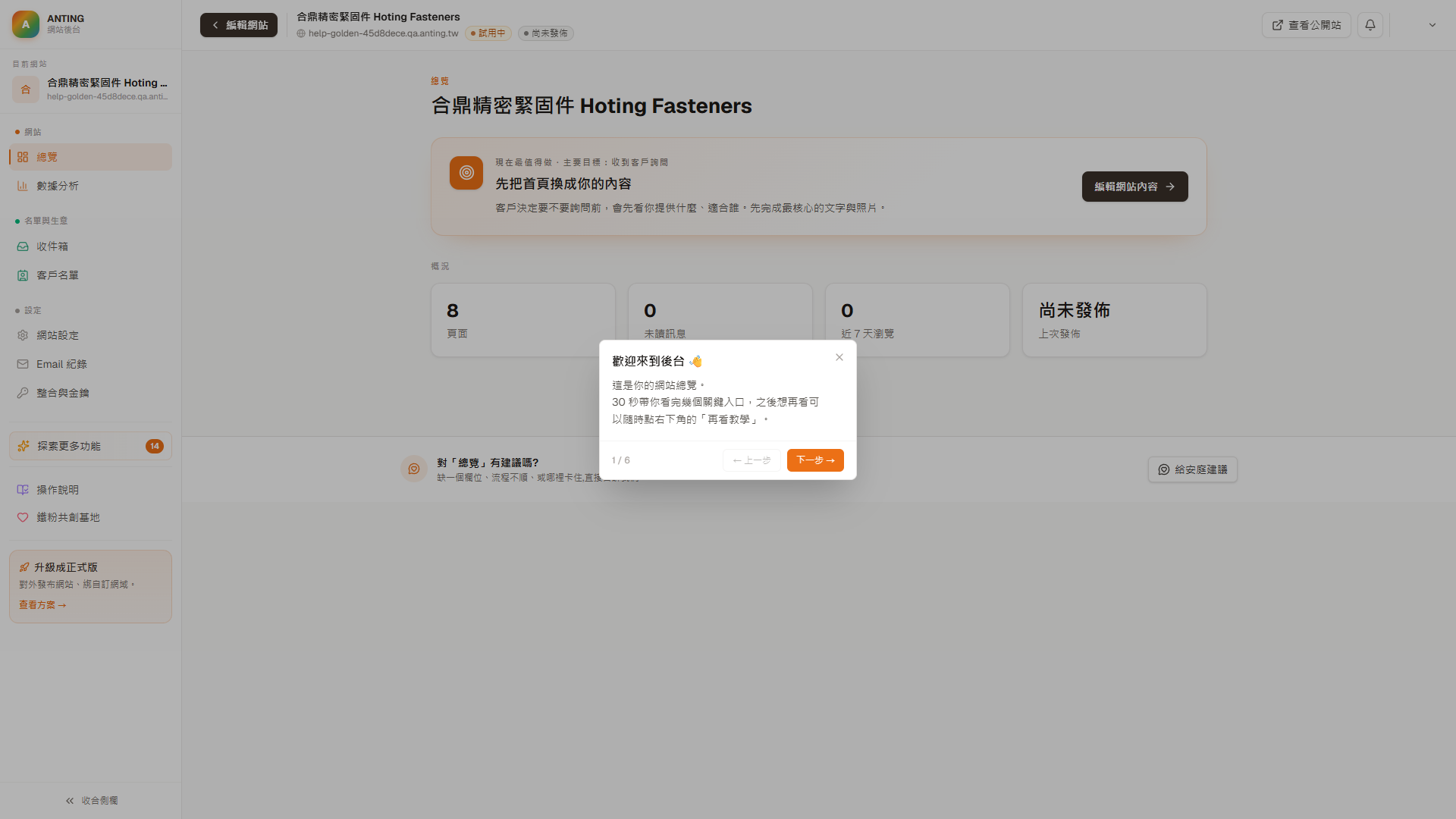This screenshot has height=819, width=1456.
Task: Open 操作說明 link
Action: [x=90, y=490]
